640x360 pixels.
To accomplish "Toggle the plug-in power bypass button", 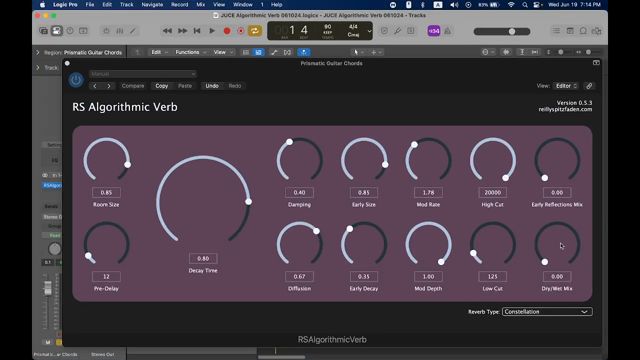I will 76,80.
